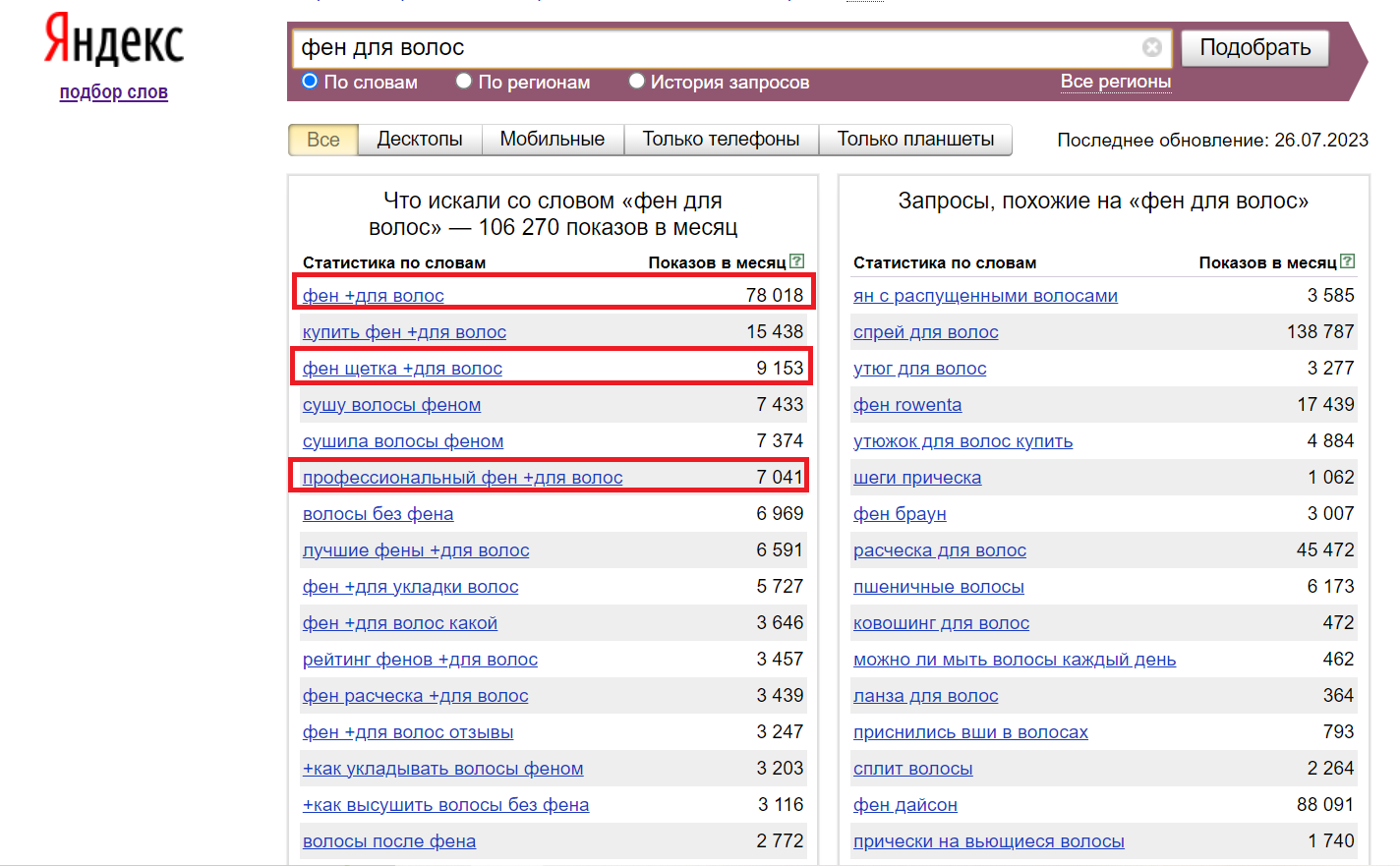Viewport: 1400px width, 866px height.
Task: Open the 'Все регионы' region selector
Action: coord(1116,82)
